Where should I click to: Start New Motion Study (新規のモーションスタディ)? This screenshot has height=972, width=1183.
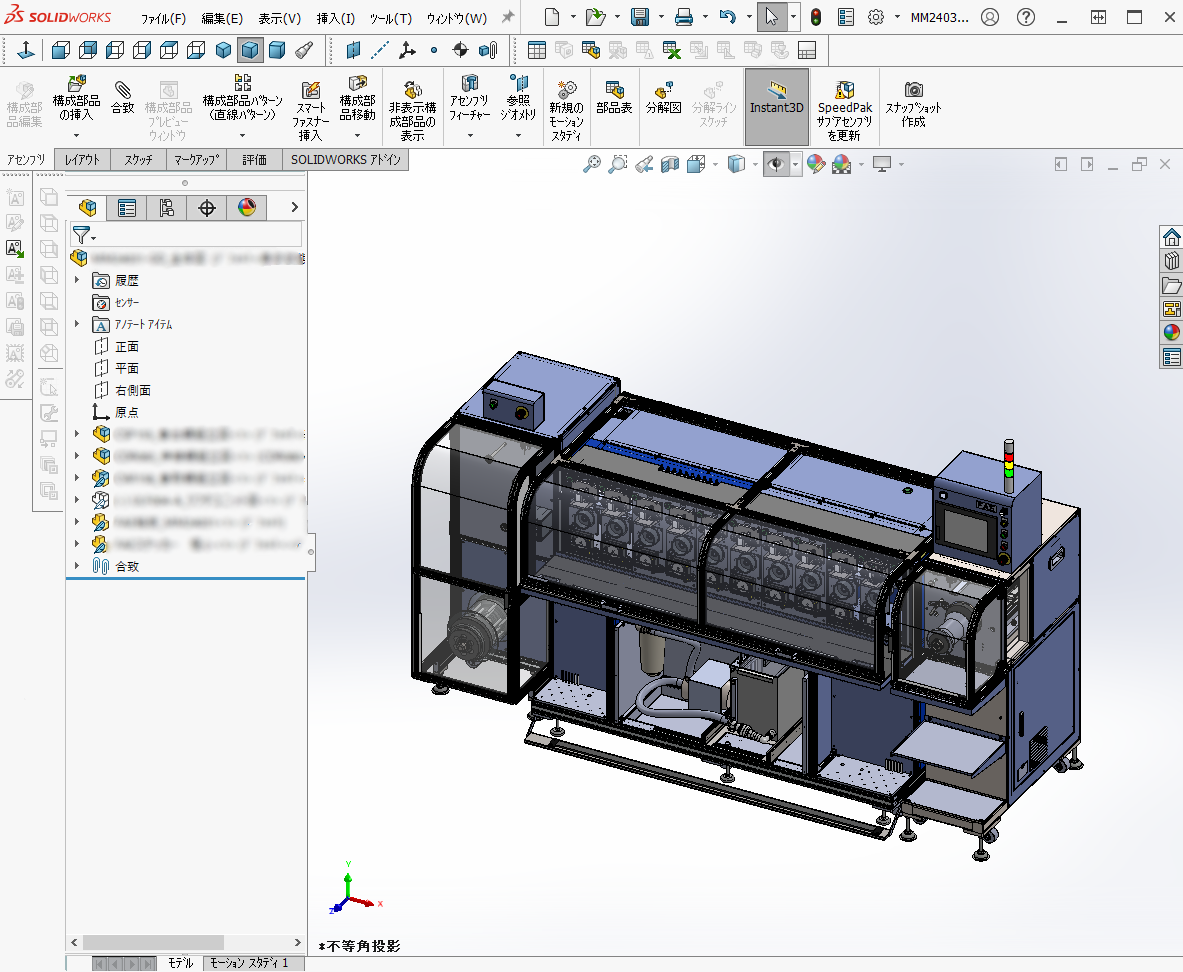pos(566,110)
